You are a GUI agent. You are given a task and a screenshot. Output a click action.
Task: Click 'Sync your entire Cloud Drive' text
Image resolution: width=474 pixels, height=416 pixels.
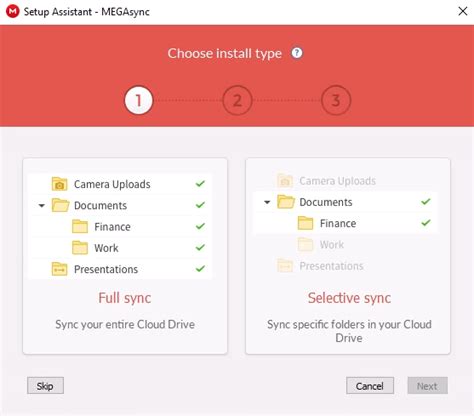tap(125, 324)
